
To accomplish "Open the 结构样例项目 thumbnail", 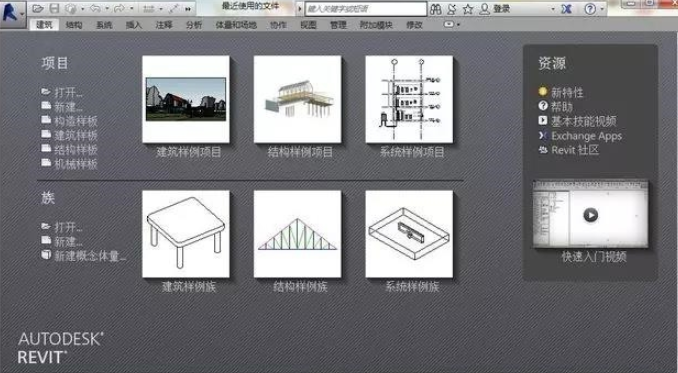I will [297, 99].
